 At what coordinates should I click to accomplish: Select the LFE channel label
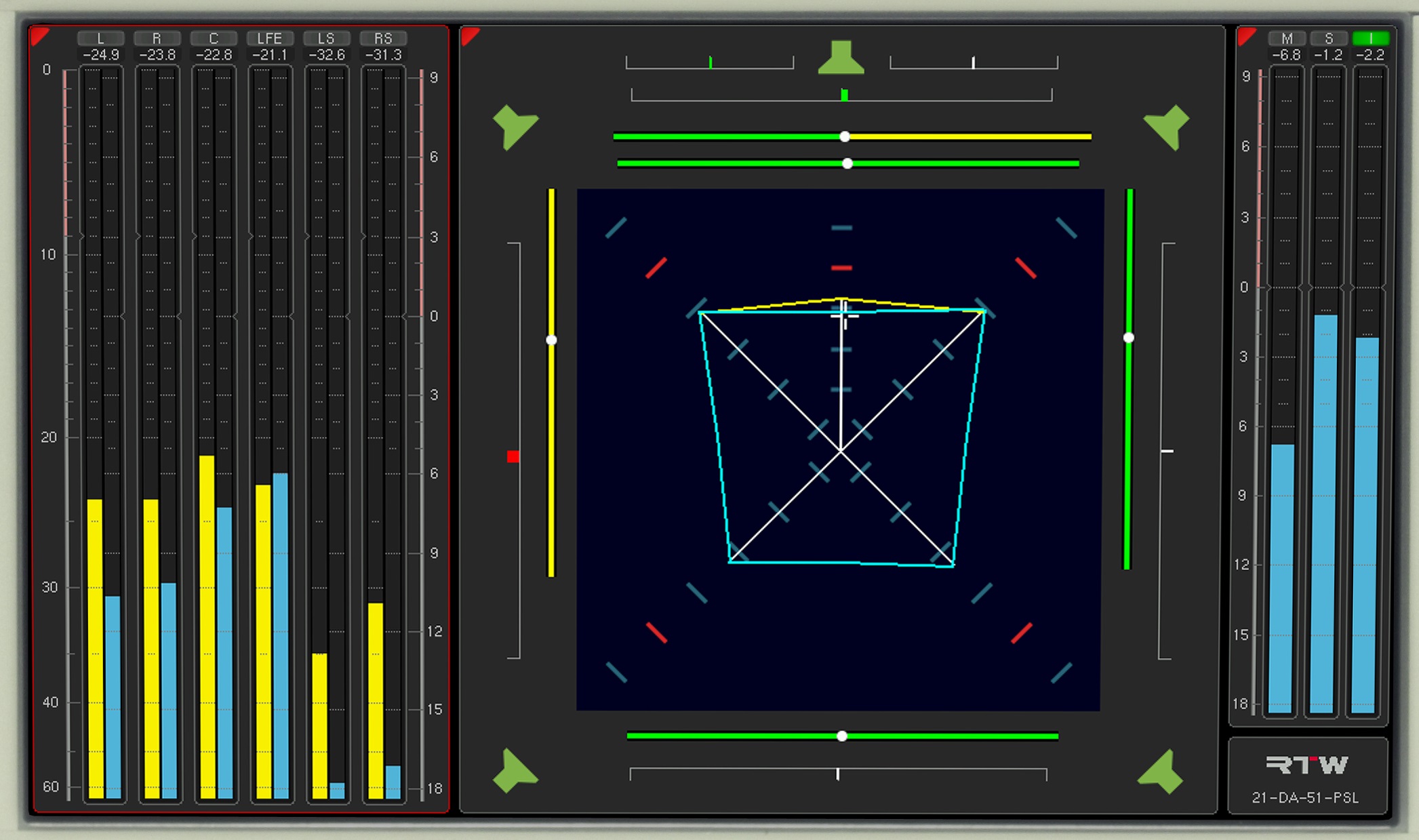[270, 39]
